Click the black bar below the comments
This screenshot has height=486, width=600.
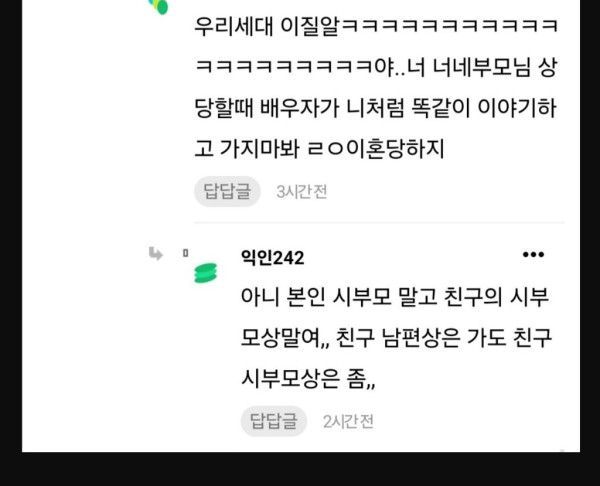coord(300,469)
